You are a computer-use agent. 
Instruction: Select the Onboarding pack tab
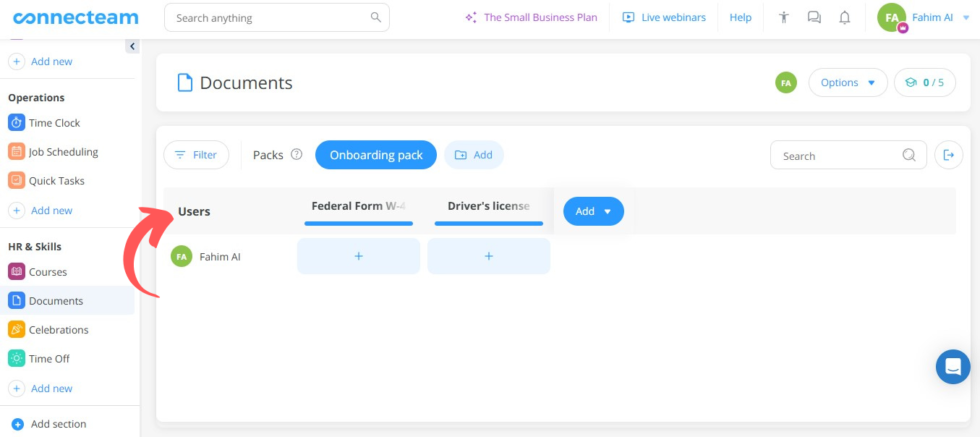376,155
